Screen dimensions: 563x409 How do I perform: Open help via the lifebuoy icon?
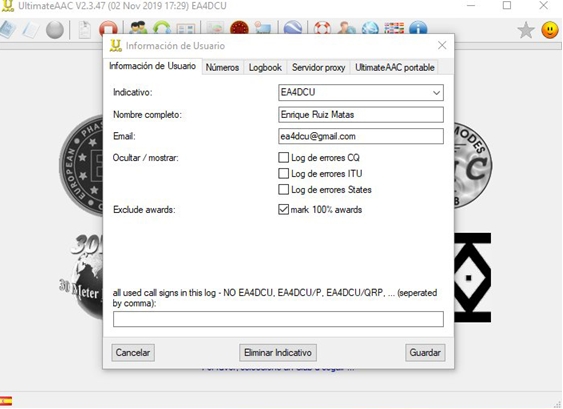pyautogui.click(x=322, y=28)
